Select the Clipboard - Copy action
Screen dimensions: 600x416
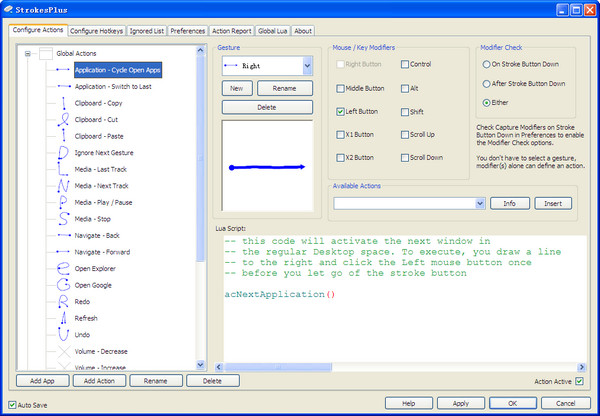(x=98, y=103)
